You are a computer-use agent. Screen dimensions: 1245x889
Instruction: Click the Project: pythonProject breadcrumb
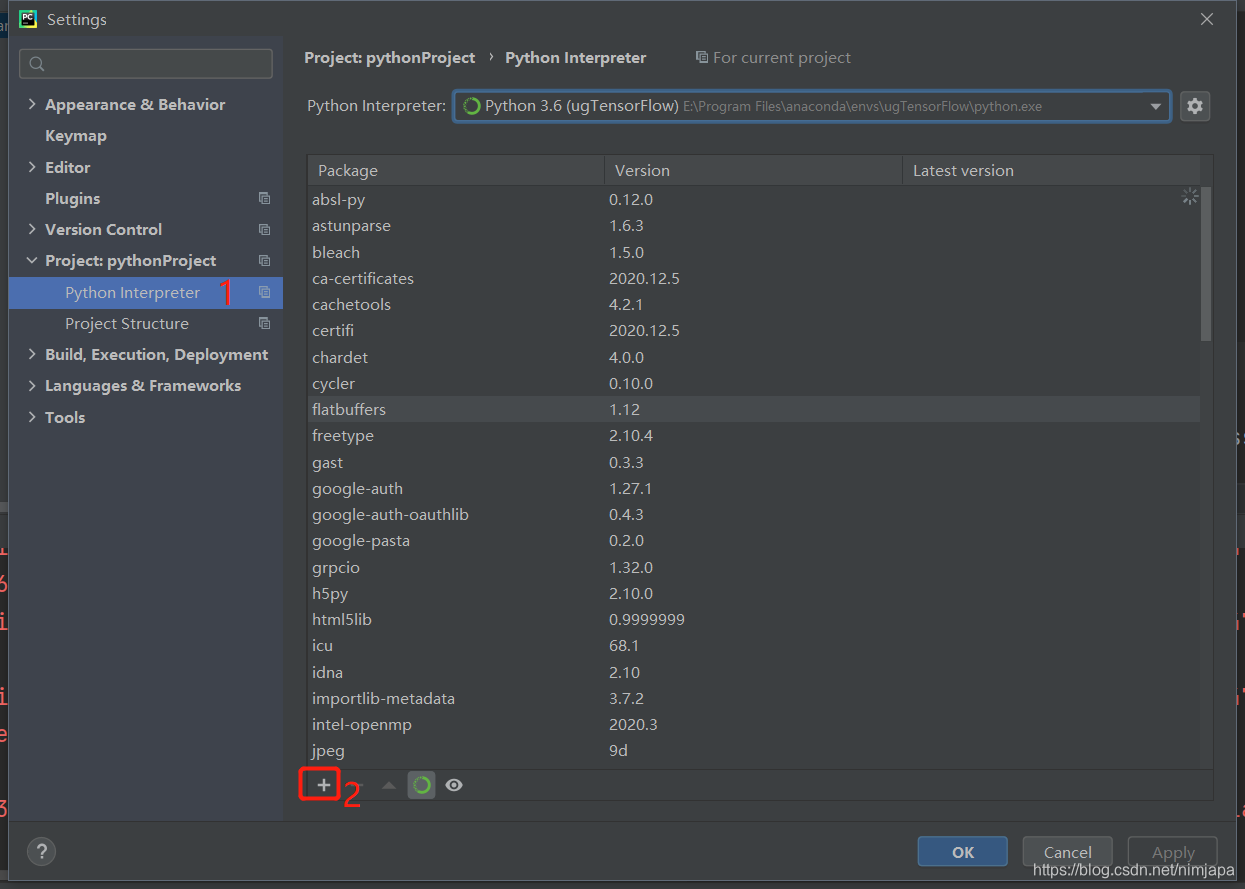click(390, 58)
